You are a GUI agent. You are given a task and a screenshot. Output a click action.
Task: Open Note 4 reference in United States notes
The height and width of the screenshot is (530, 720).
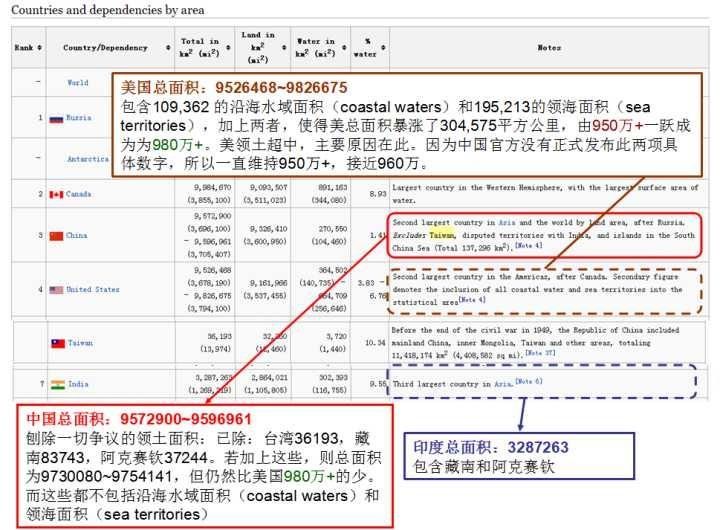point(472,300)
